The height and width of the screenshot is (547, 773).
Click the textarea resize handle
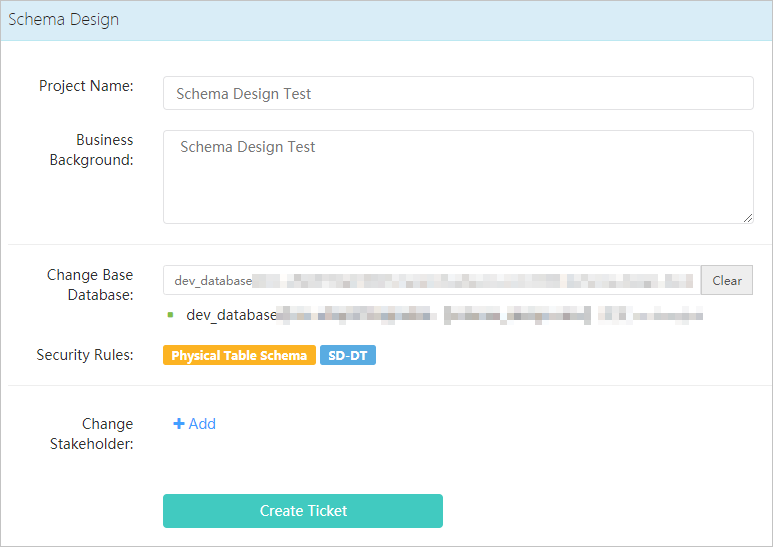pyautogui.click(x=748, y=218)
